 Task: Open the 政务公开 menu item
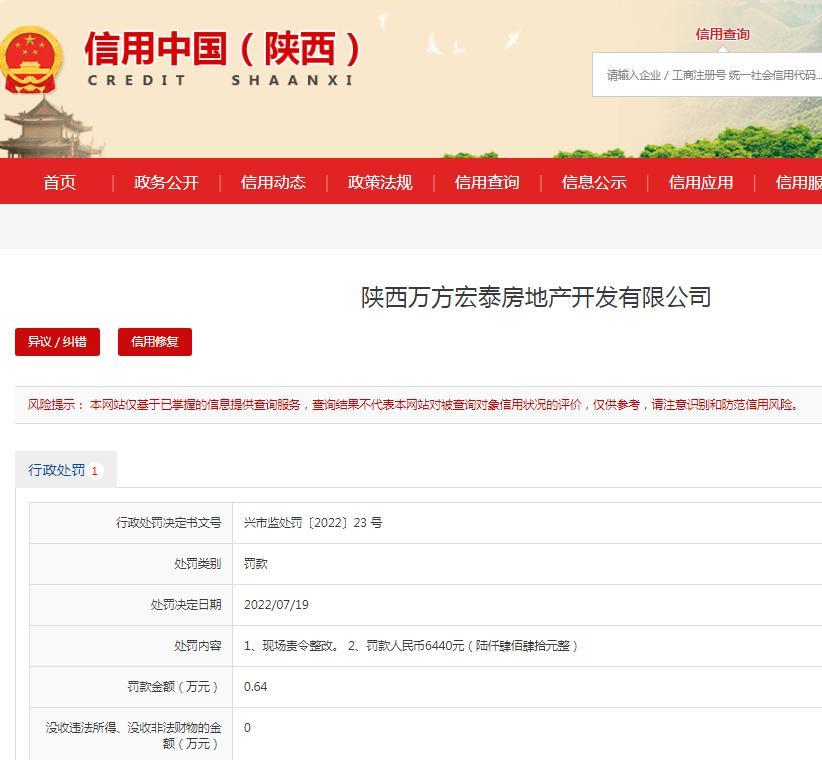click(x=166, y=182)
